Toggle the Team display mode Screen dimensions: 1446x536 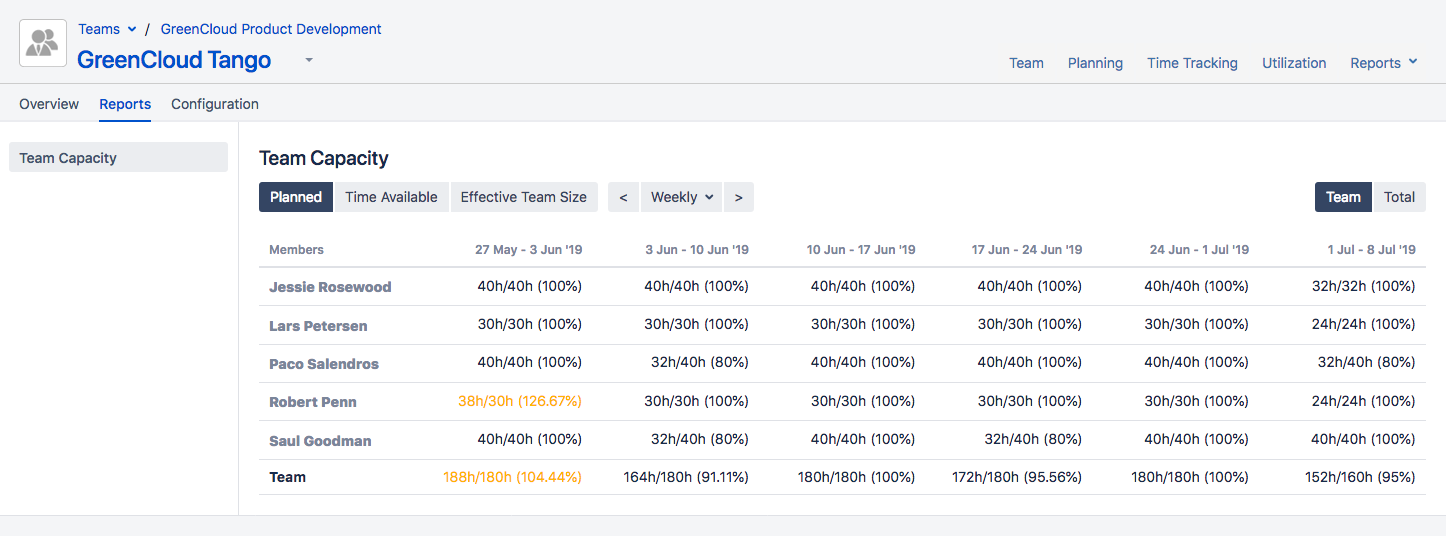tap(1343, 197)
